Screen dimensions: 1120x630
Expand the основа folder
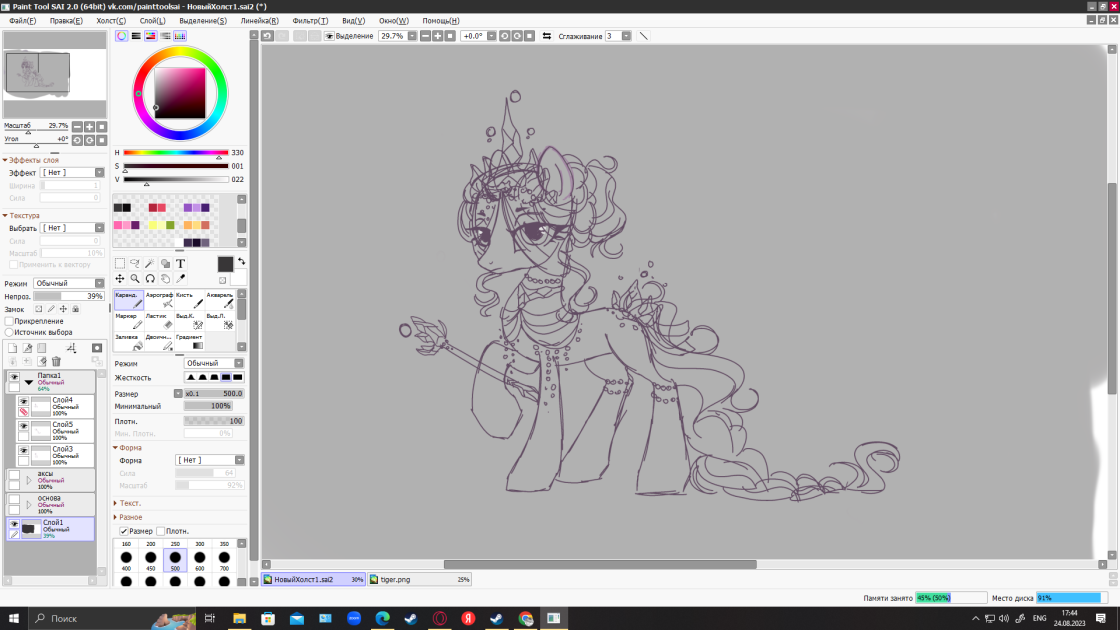[x=29, y=504]
